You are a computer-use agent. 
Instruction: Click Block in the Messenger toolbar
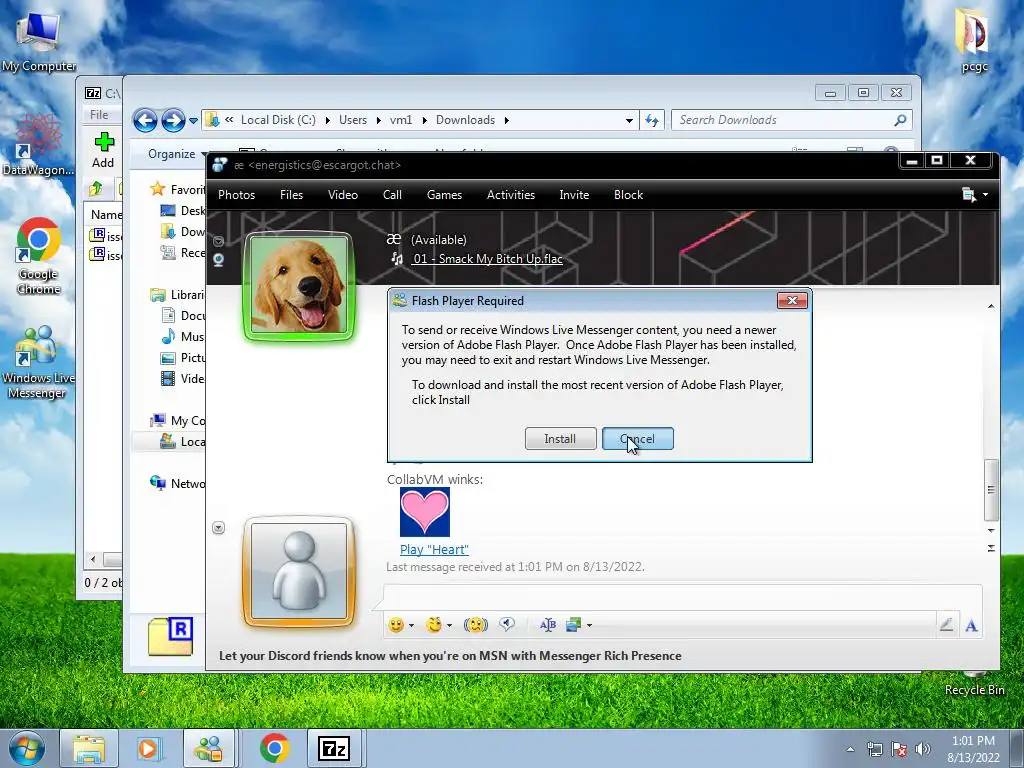click(628, 195)
